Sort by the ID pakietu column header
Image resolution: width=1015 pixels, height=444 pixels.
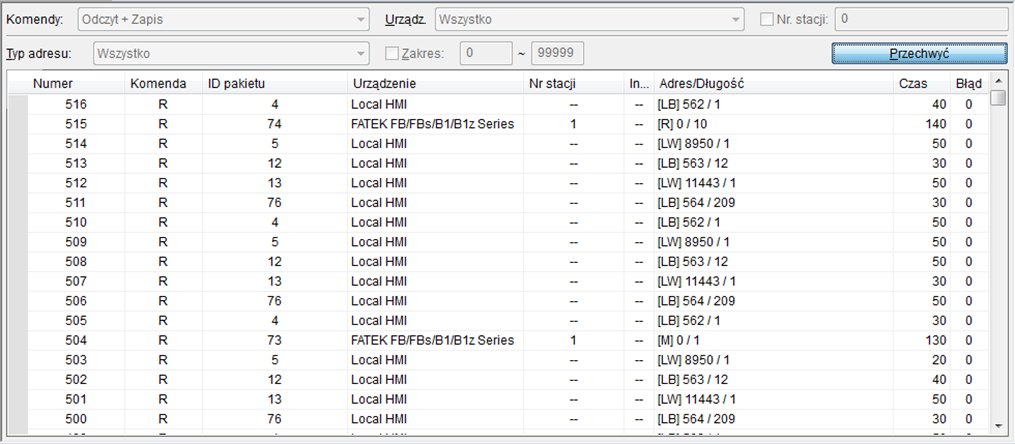pos(274,83)
